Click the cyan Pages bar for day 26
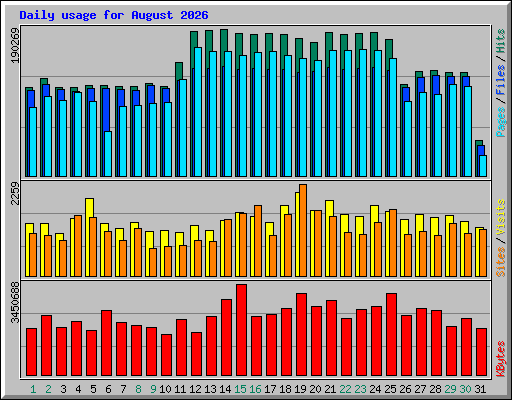 click(408, 139)
